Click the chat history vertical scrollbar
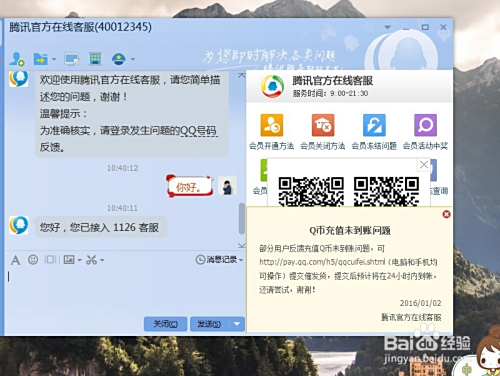 242,219
